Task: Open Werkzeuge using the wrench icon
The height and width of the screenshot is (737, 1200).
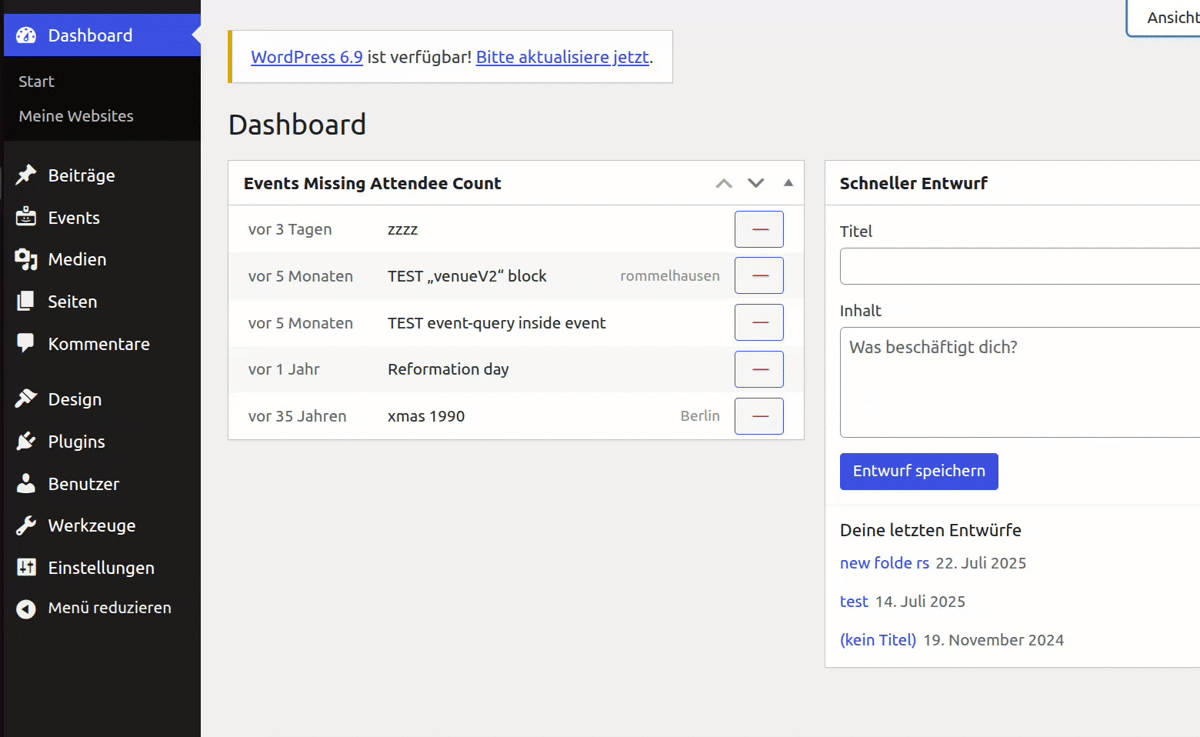Action: tap(26, 525)
